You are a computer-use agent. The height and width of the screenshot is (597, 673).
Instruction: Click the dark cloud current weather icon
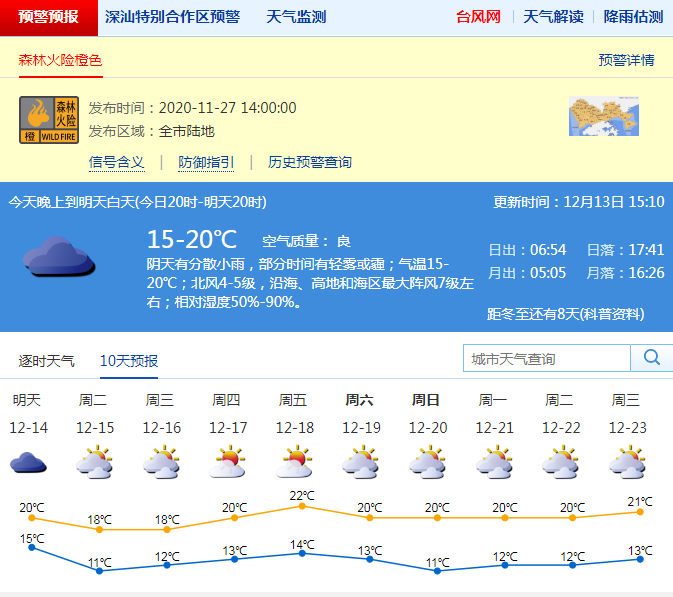58,256
